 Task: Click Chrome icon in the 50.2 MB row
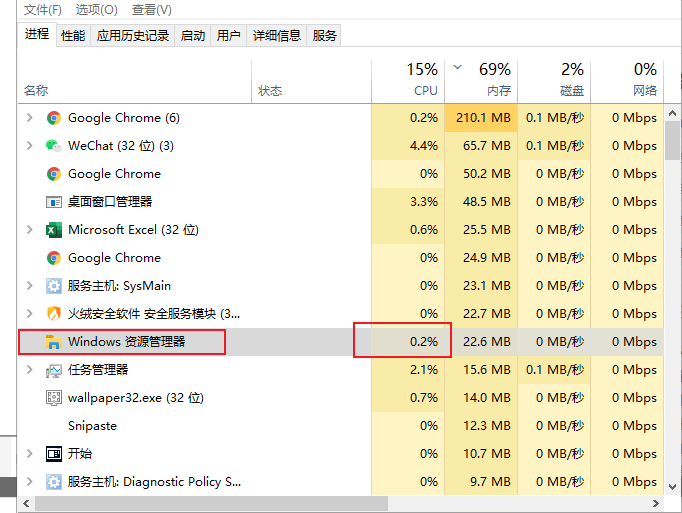53,174
